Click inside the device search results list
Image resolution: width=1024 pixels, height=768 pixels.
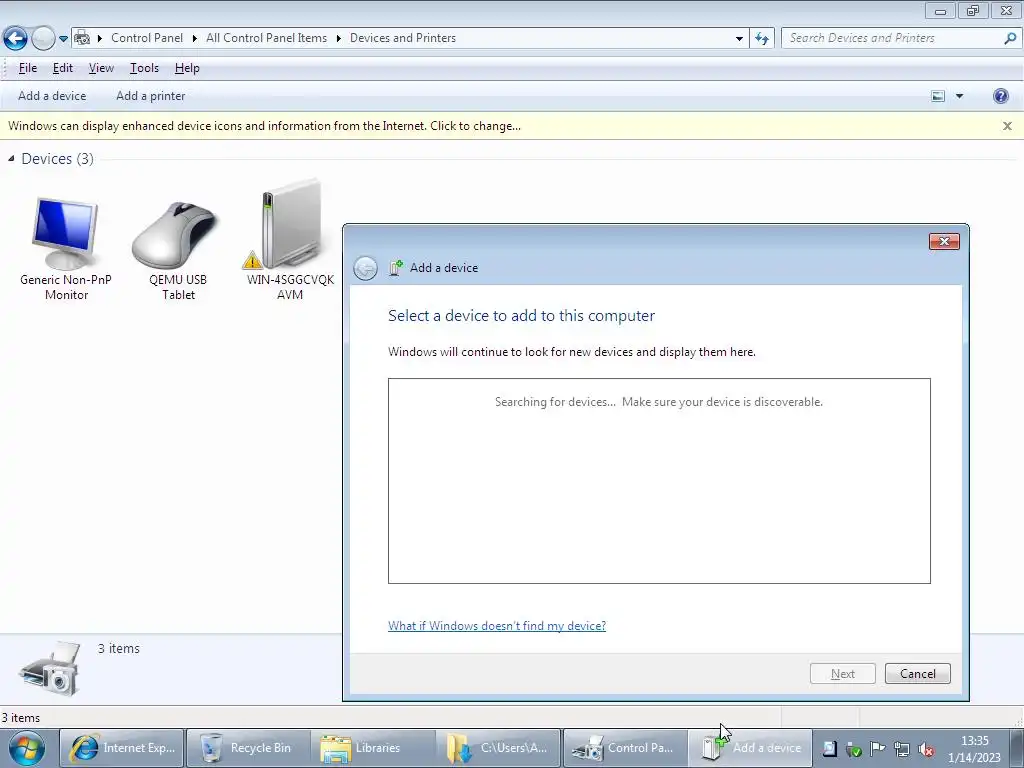(x=659, y=481)
